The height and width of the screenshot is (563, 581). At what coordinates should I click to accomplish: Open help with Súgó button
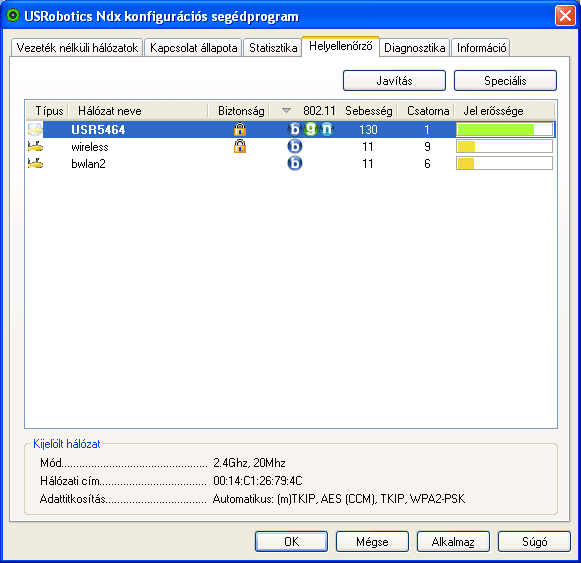[534, 542]
